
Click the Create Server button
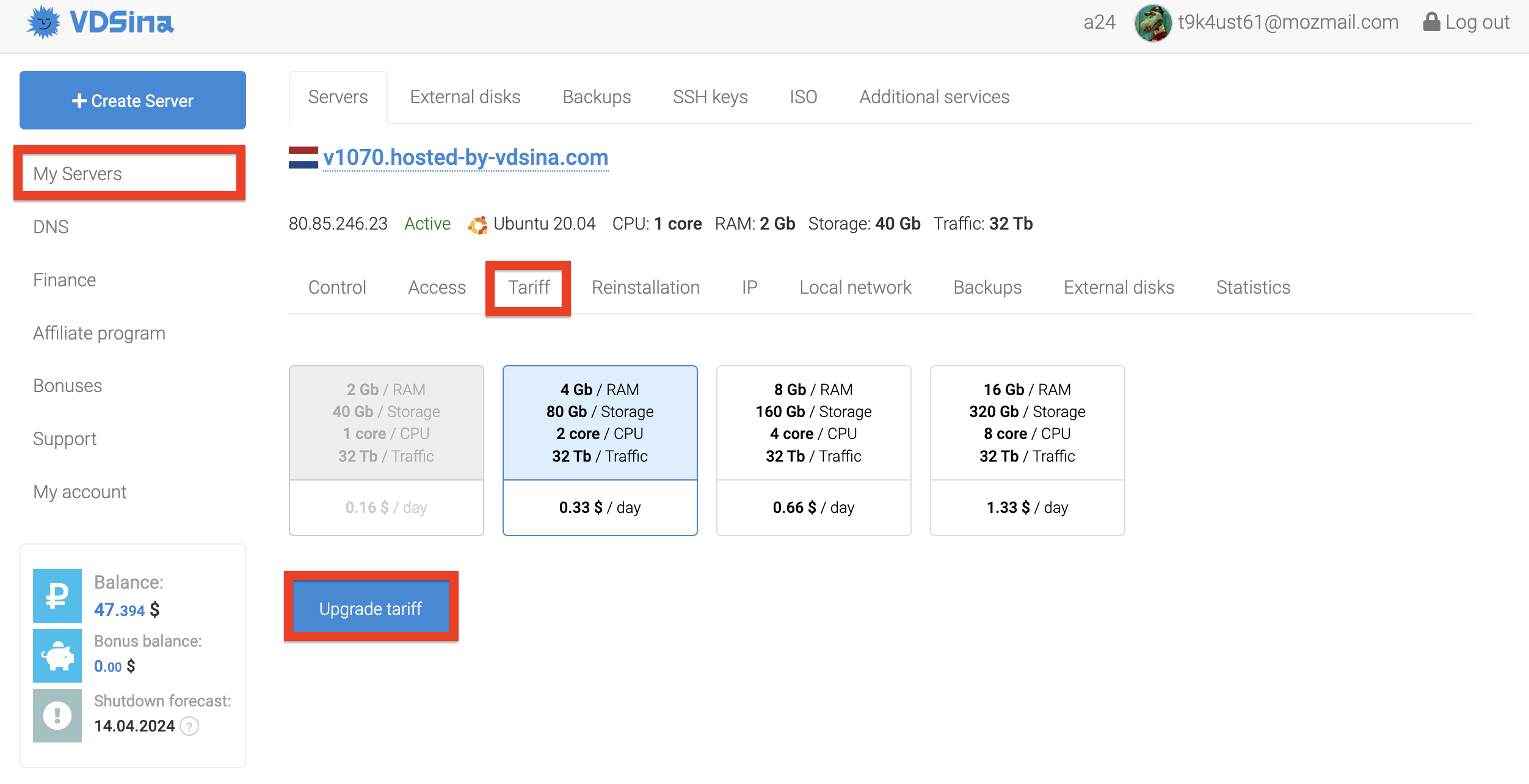pos(133,100)
